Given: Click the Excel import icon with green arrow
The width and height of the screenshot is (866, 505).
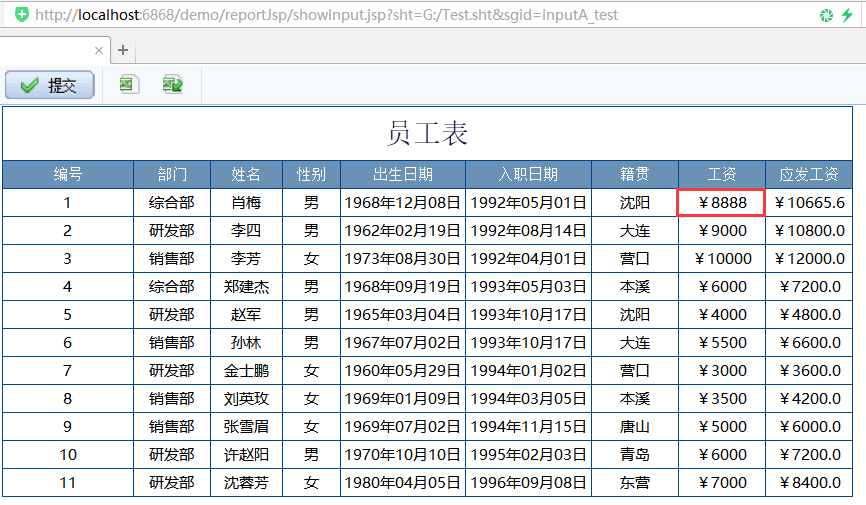Looking at the screenshot, I should tap(172, 85).
